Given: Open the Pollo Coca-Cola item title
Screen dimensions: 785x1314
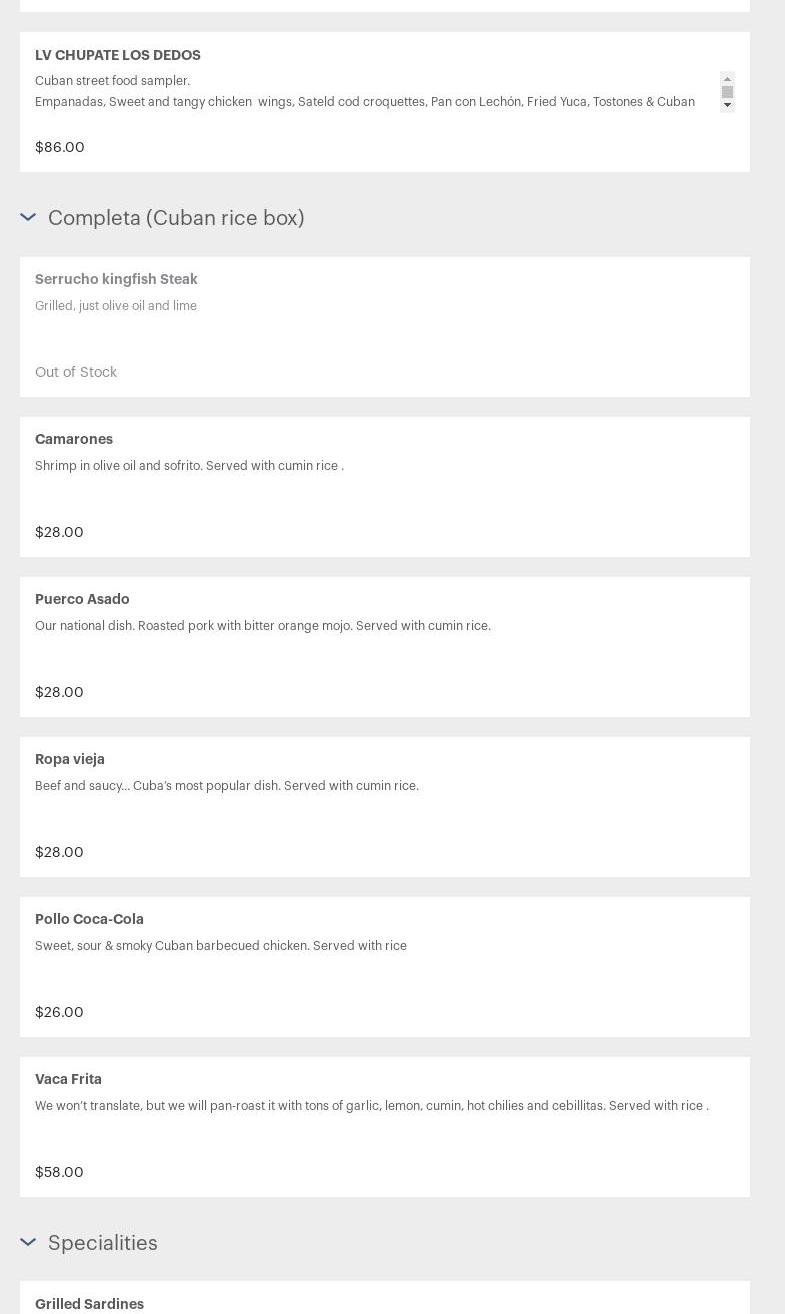Looking at the screenshot, I should [x=89, y=919].
